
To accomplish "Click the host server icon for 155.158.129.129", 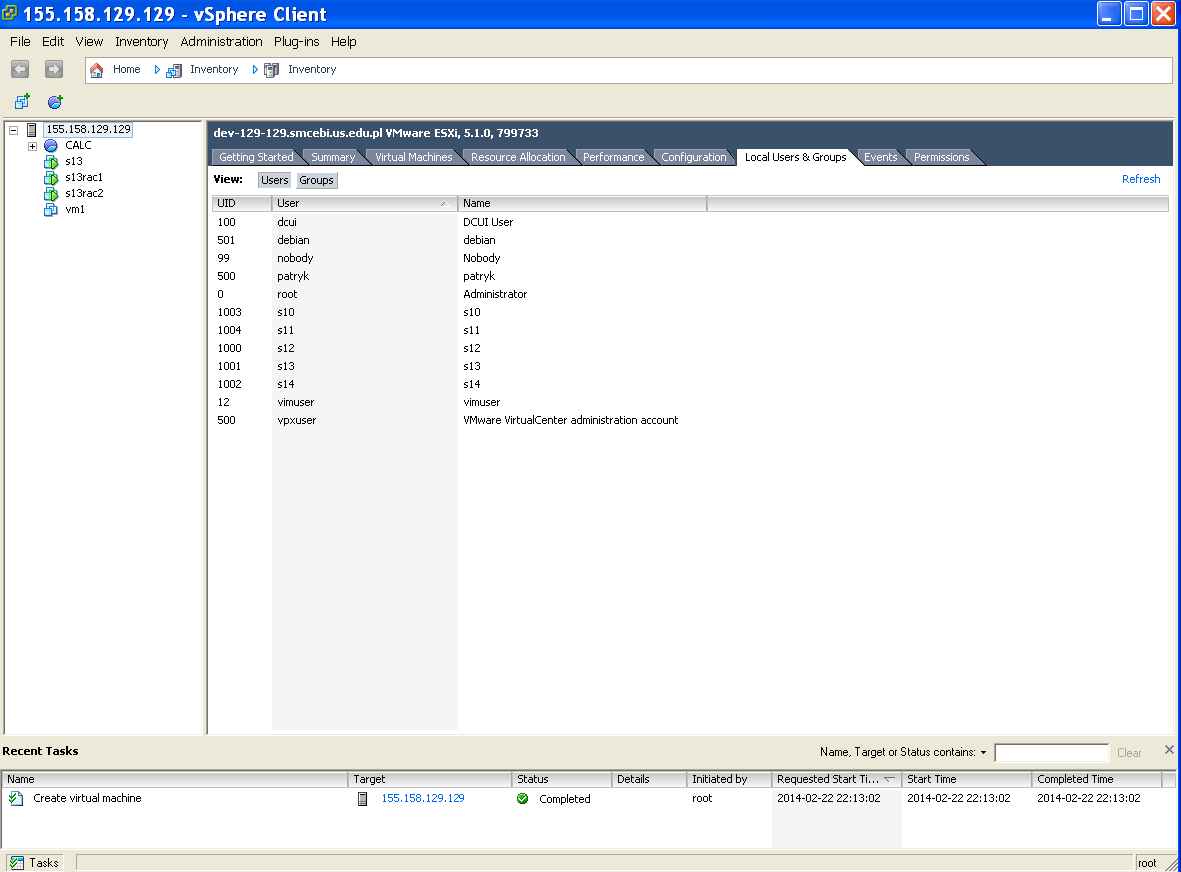I will pyautogui.click(x=32, y=130).
